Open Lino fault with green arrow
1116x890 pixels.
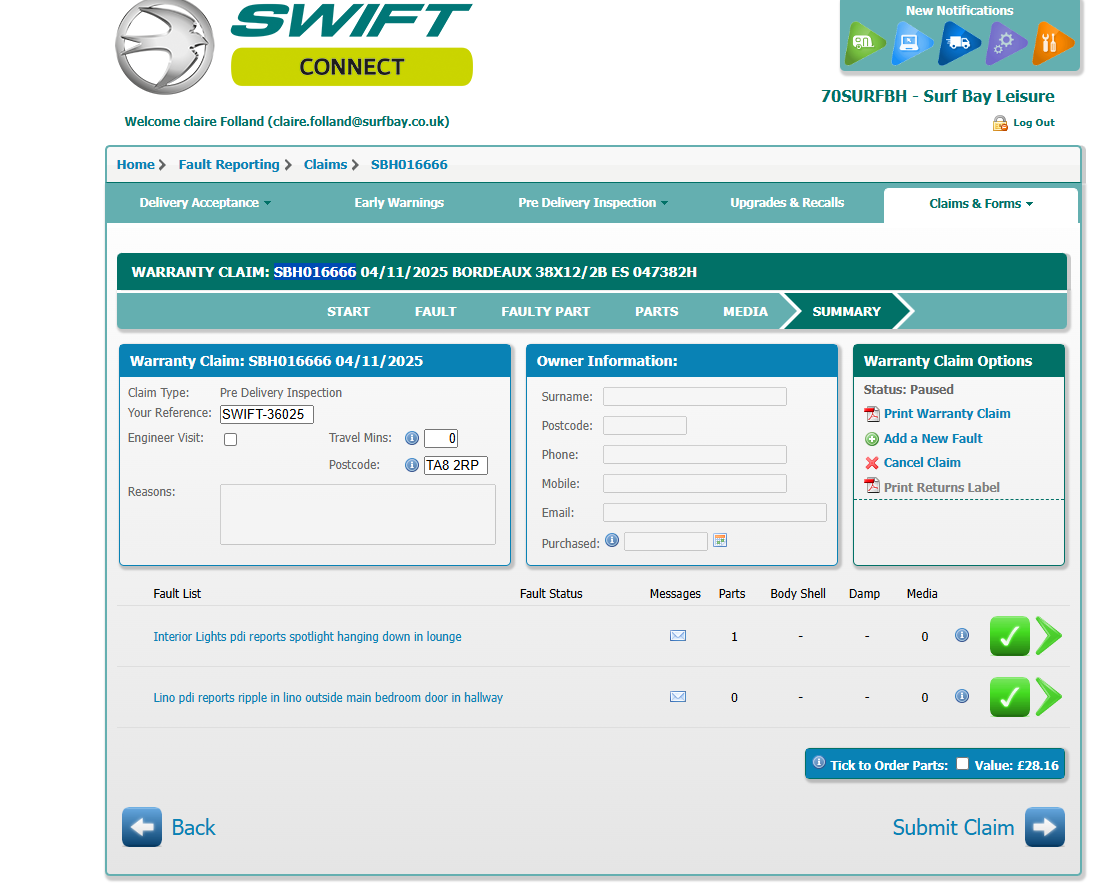pyautogui.click(x=1049, y=696)
